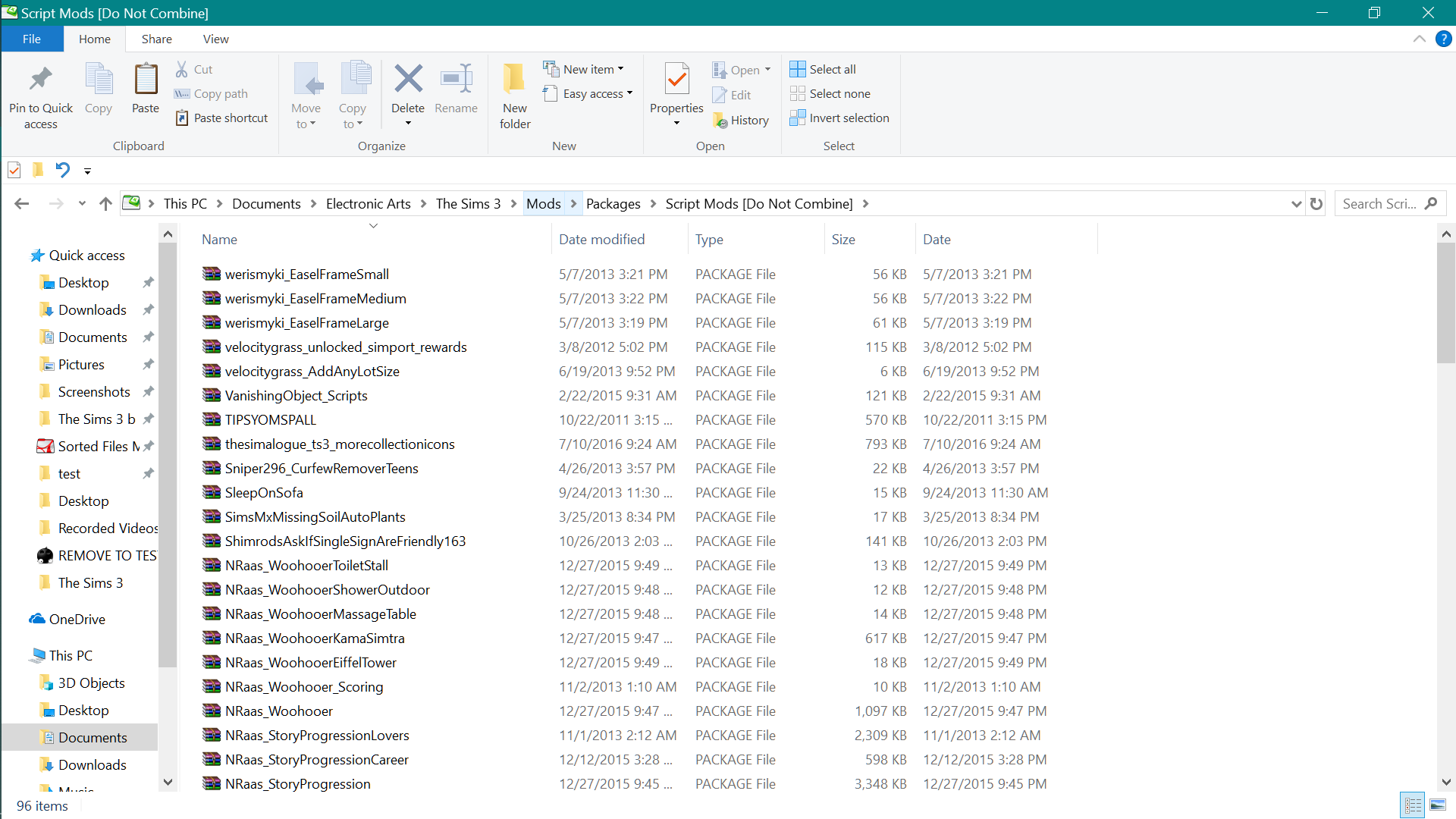Click navigation pane scroll down arrow

[x=168, y=782]
